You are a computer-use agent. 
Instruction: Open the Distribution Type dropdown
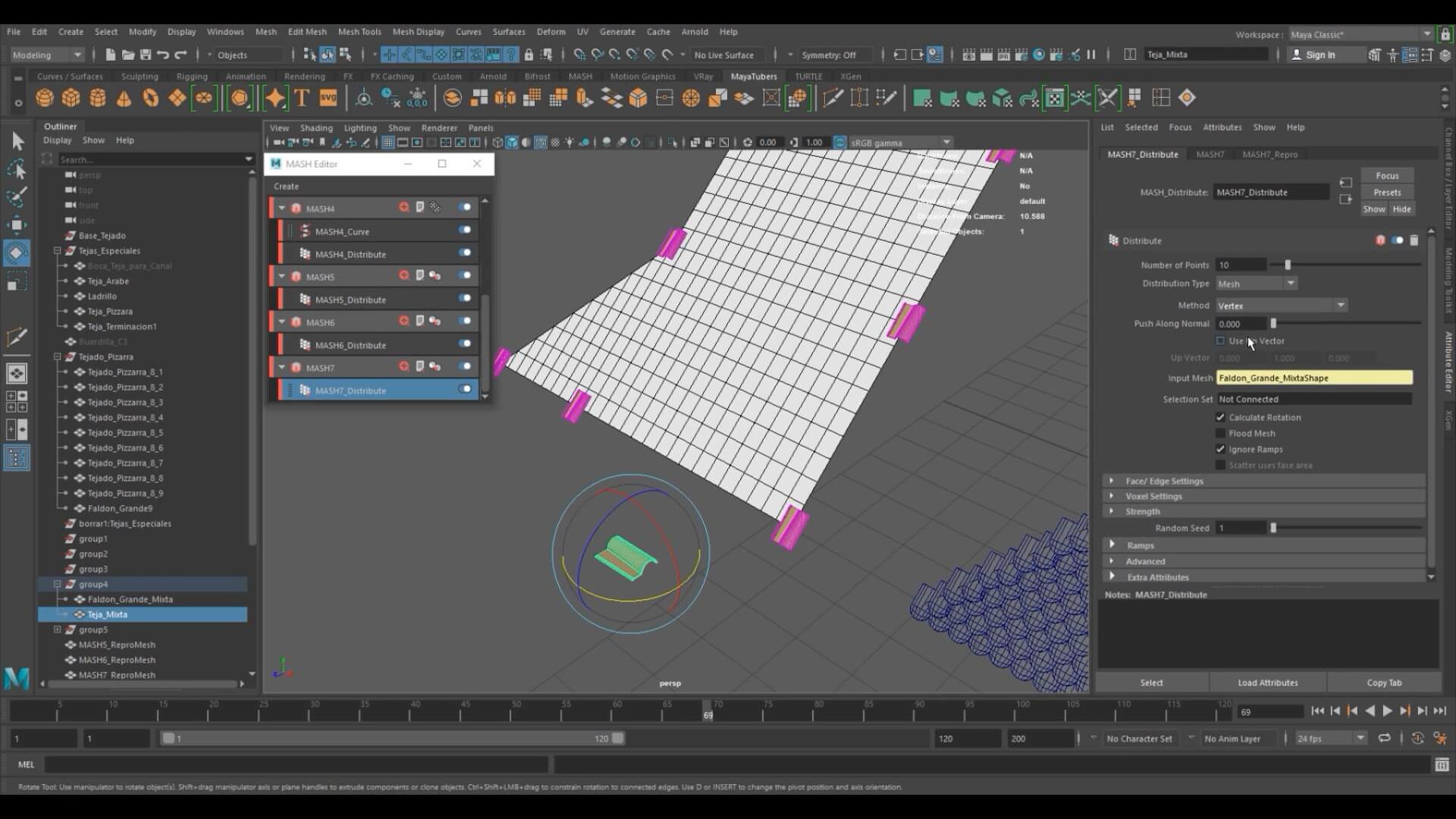1257,284
